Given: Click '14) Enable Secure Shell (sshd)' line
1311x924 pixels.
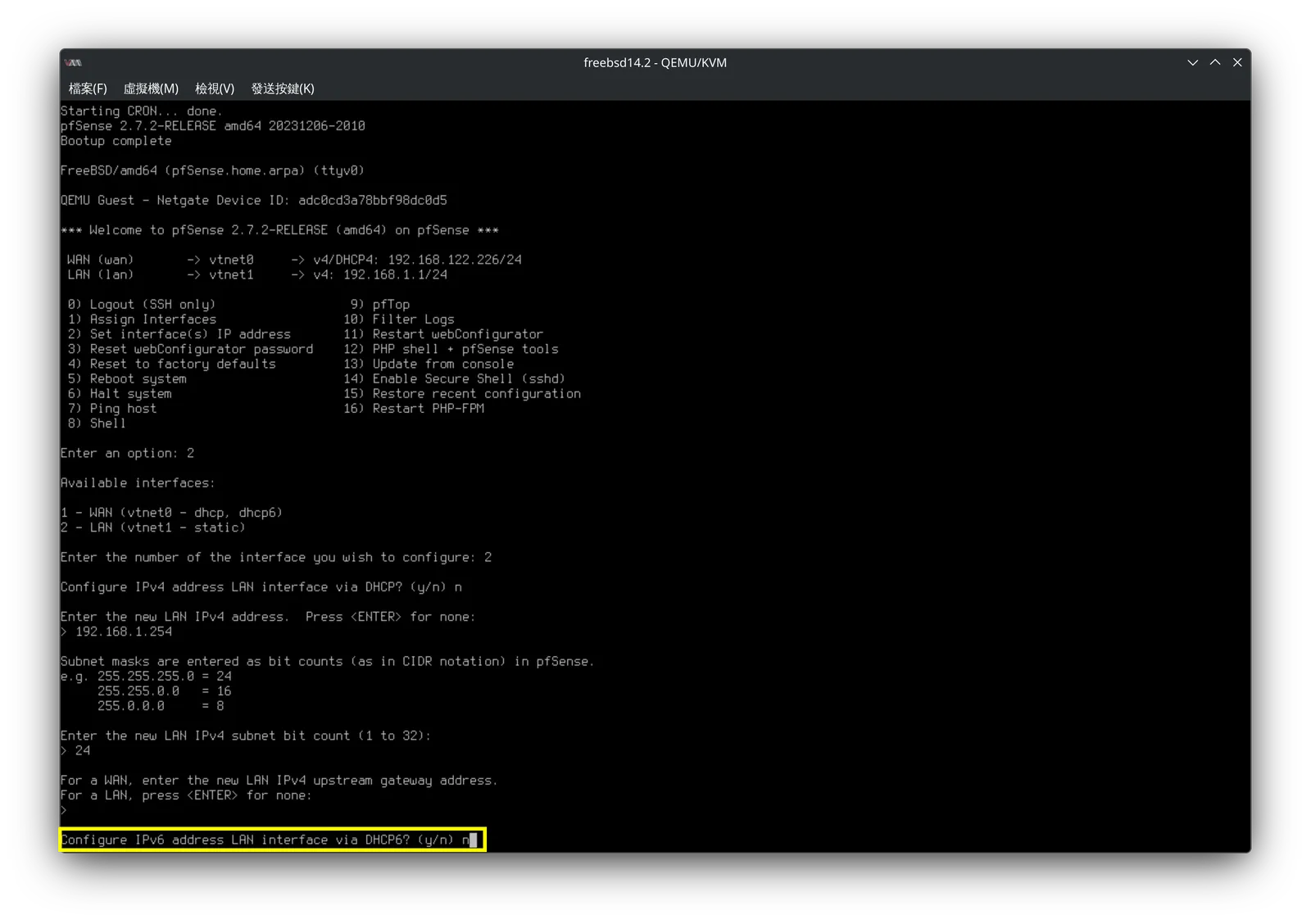Looking at the screenshot, I should pos(455,378).
